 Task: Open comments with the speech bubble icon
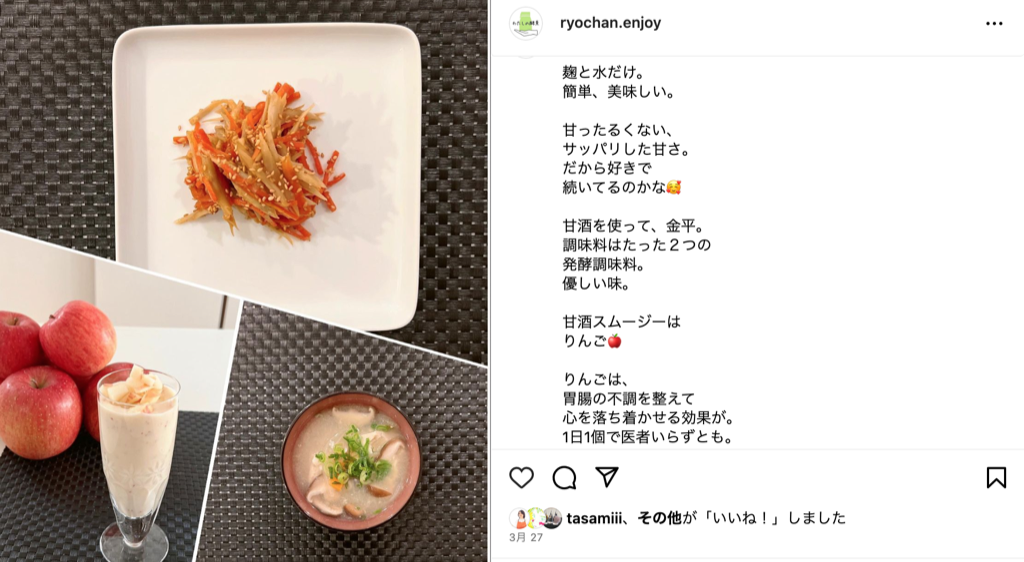point(564,478)
